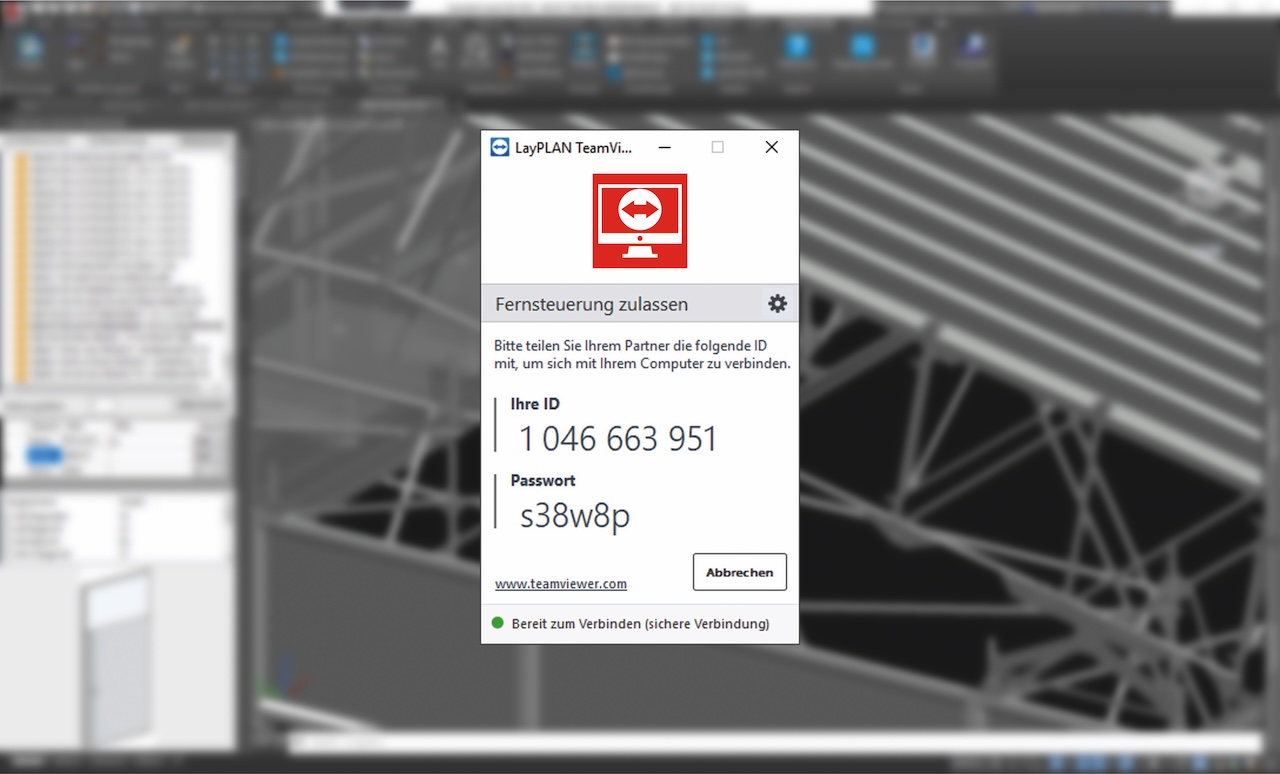Screen dimensions: 1280x774
Task: Select the ID number 1 046 663 951
Action: click(x=618, y=439)
